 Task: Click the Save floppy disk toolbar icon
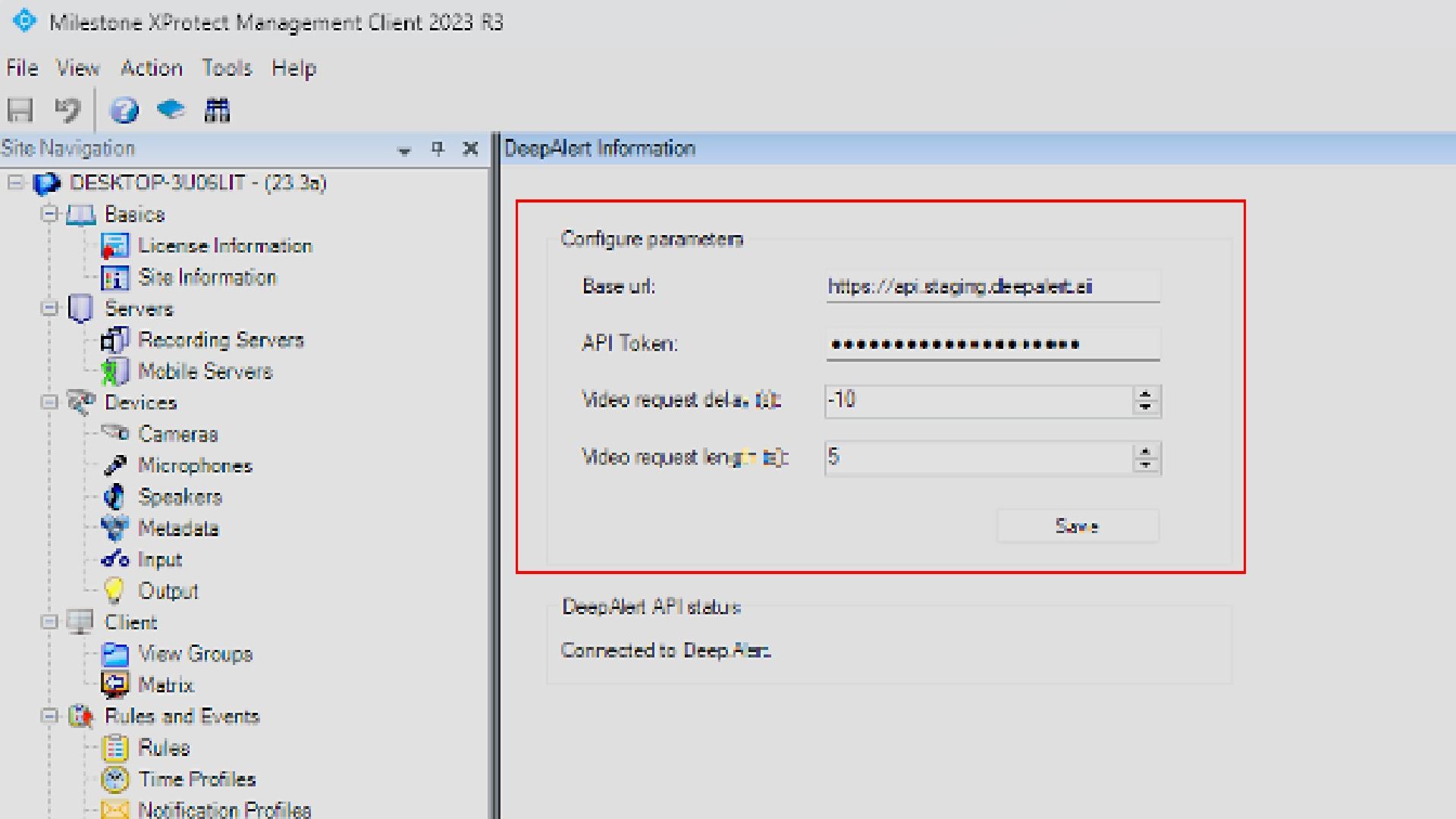tap(20, 111)
